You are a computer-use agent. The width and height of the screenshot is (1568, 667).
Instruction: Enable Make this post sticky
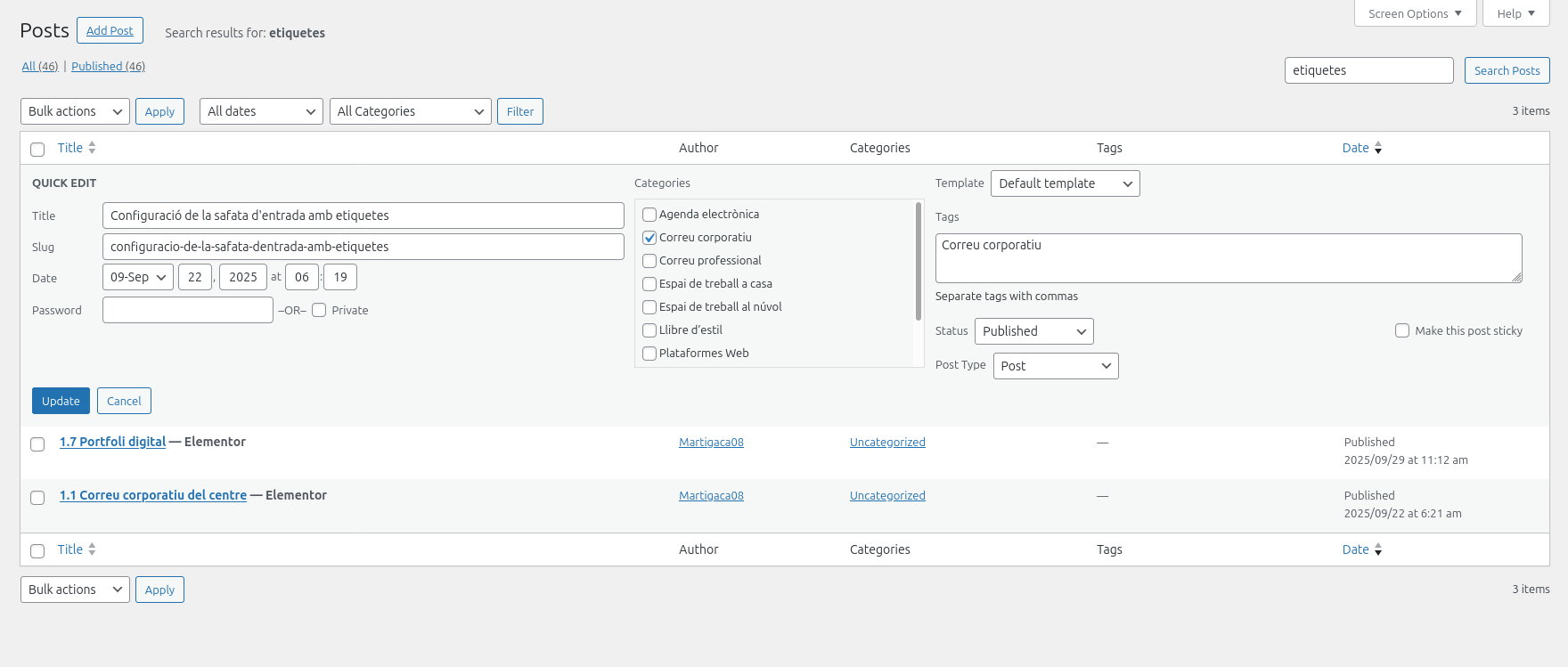click(1402, 330)
